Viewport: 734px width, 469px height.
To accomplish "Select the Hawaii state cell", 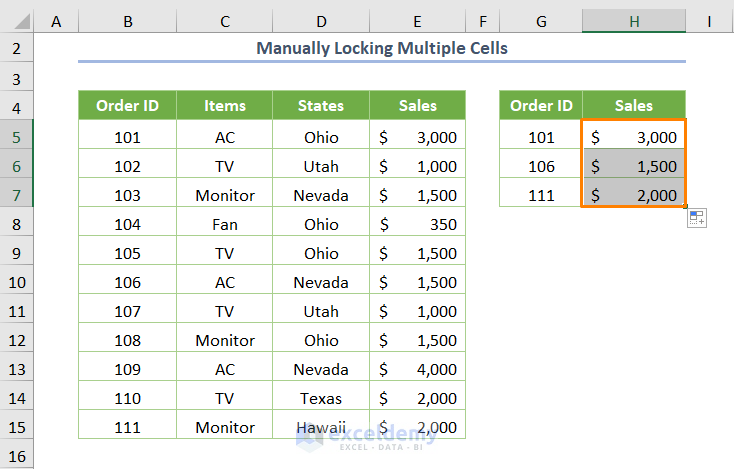I will pyautogui.click(x=321, y=427).
